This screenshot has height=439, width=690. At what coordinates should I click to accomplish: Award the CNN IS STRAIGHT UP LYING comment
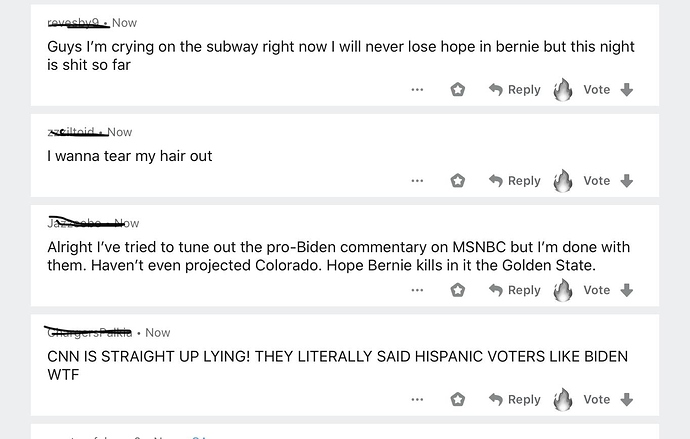(x=458, y=399)
